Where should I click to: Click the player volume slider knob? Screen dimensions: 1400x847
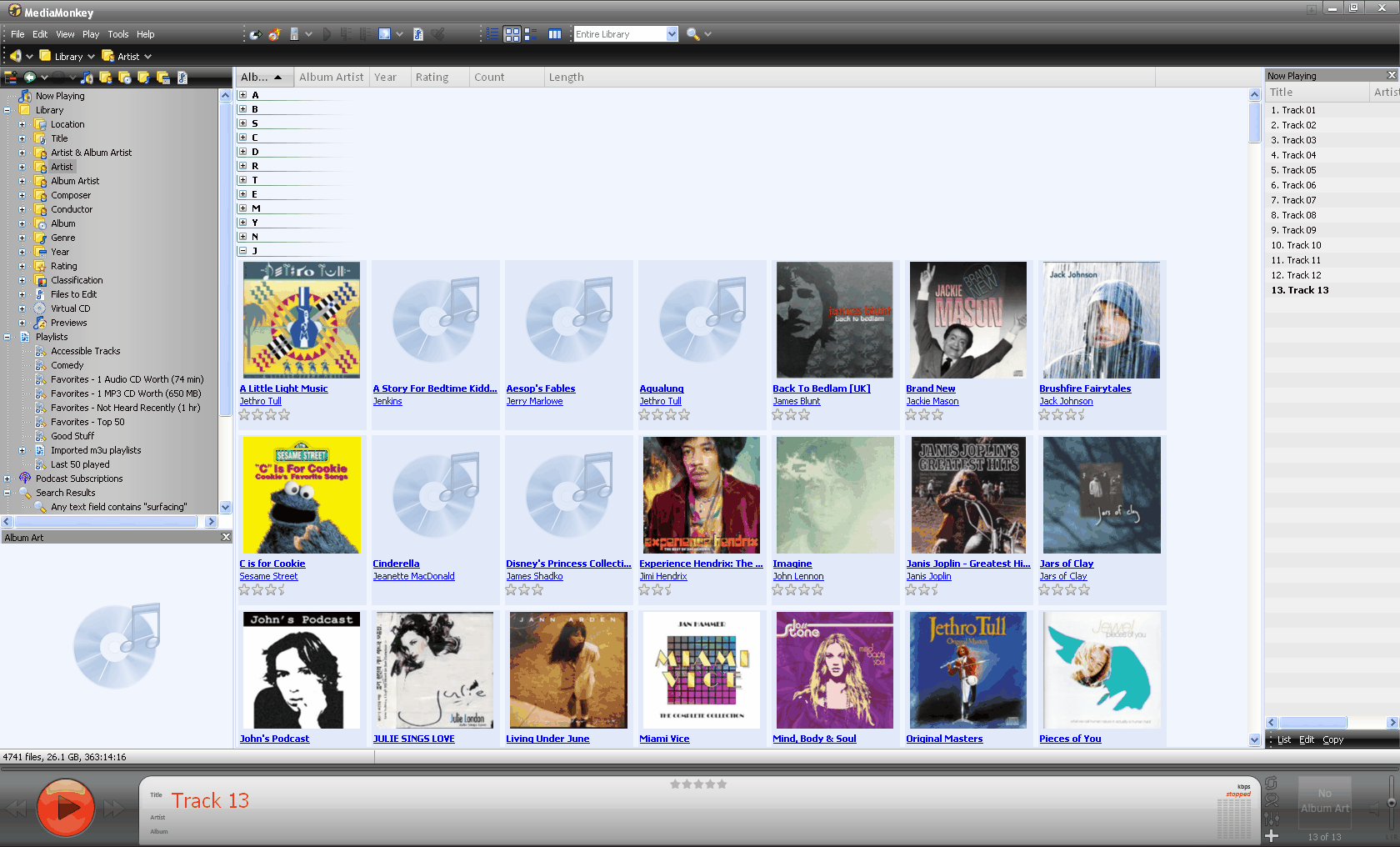[x=1391, y=803]
